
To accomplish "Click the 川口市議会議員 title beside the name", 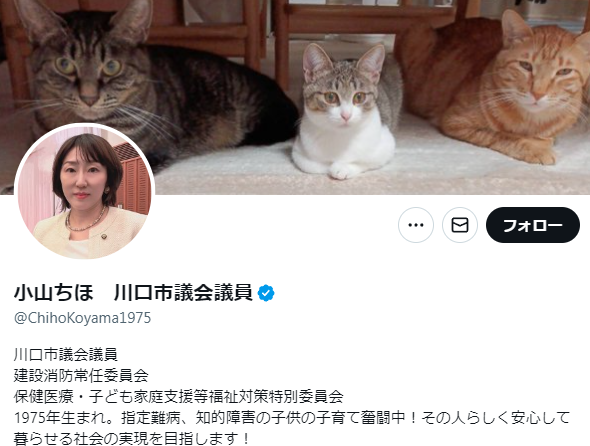I will tap(183, 293).
